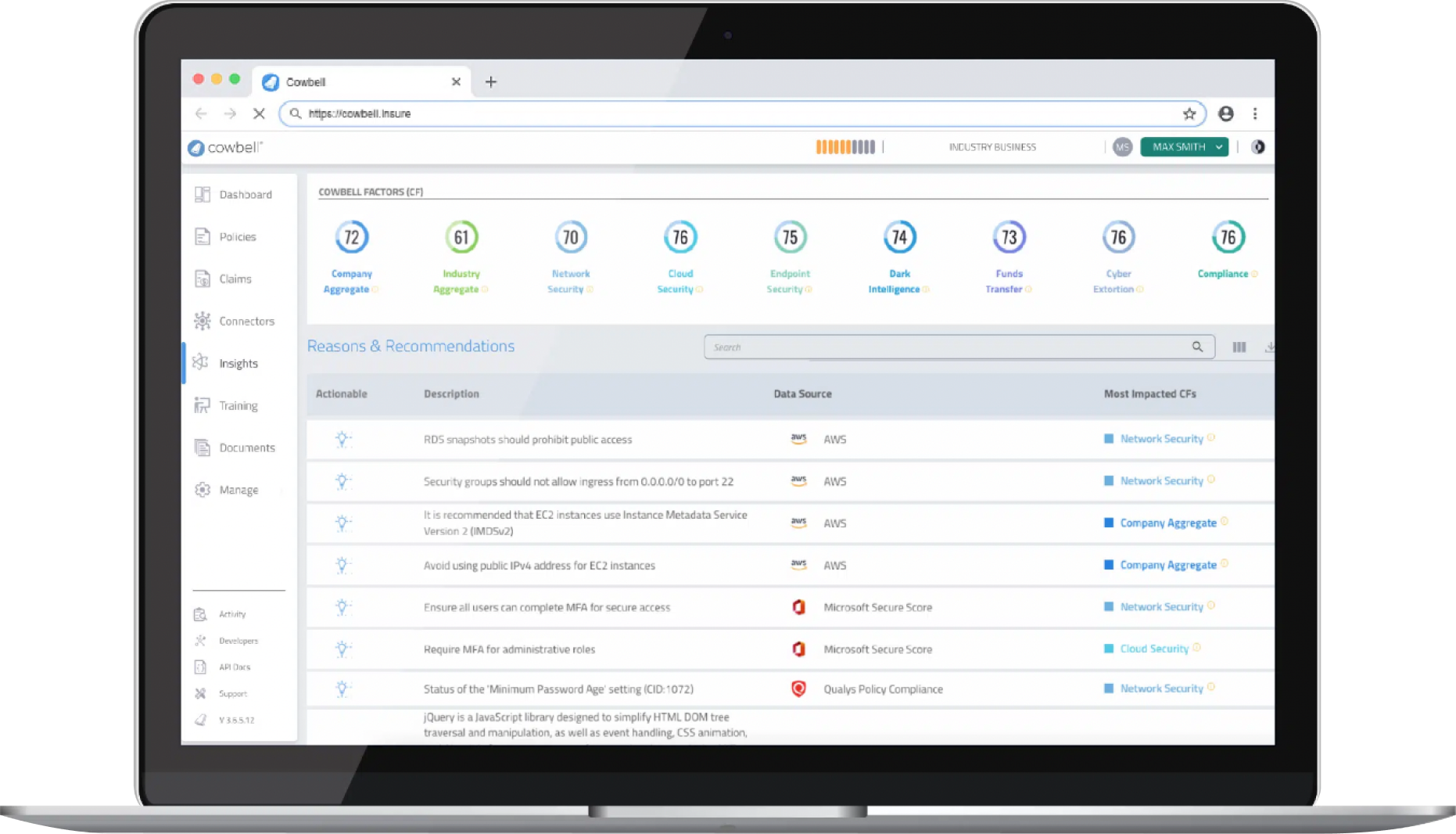Screen dimensions: 1456x834
Task: Open the Connectors page
Action: (234, 321)
